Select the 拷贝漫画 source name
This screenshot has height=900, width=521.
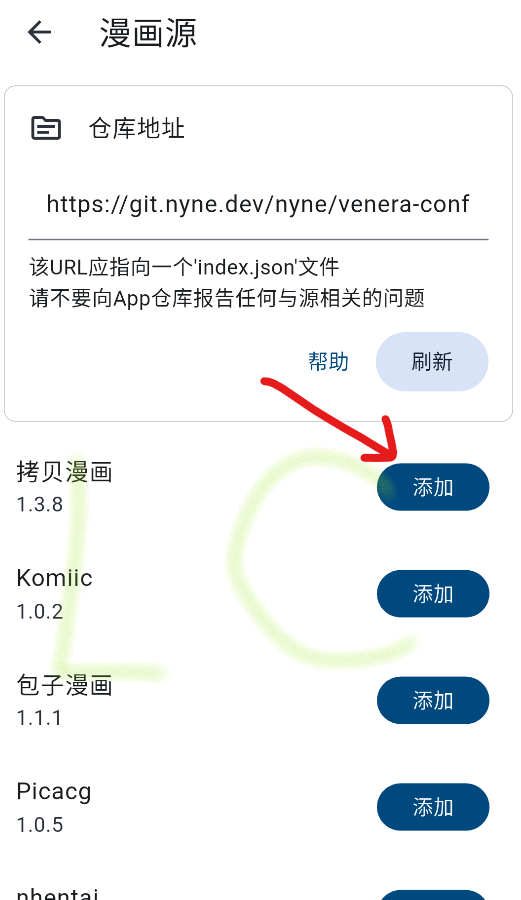click(64, 472)
